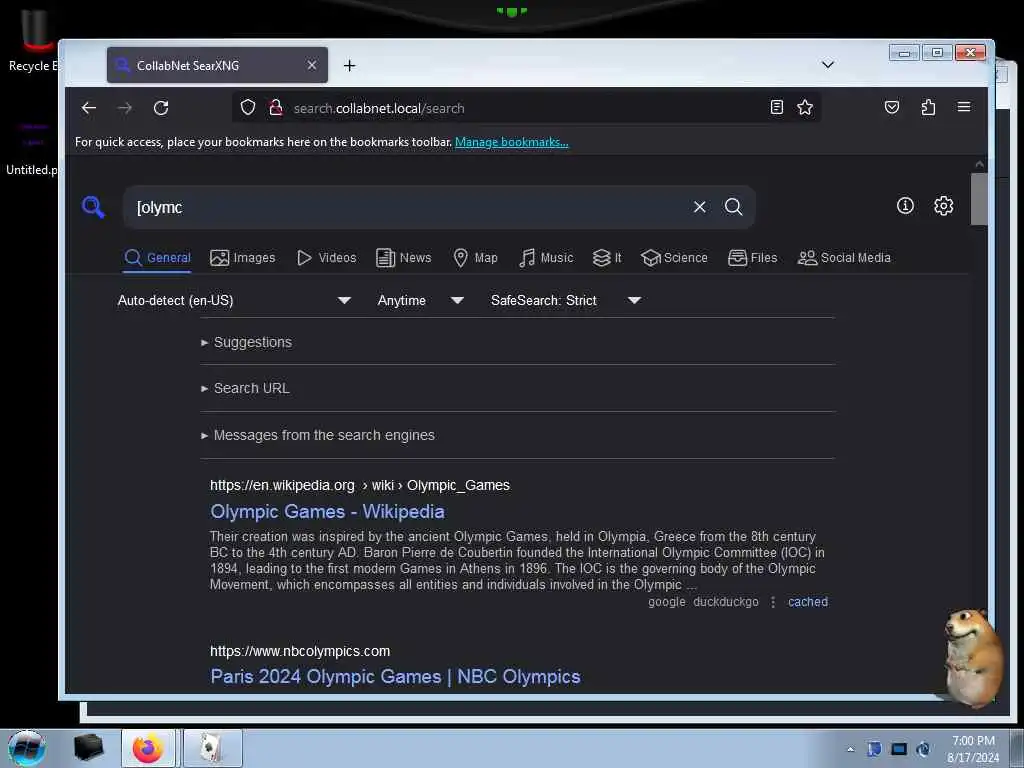Go back using the browser back arrow

(x=89, y=108)
